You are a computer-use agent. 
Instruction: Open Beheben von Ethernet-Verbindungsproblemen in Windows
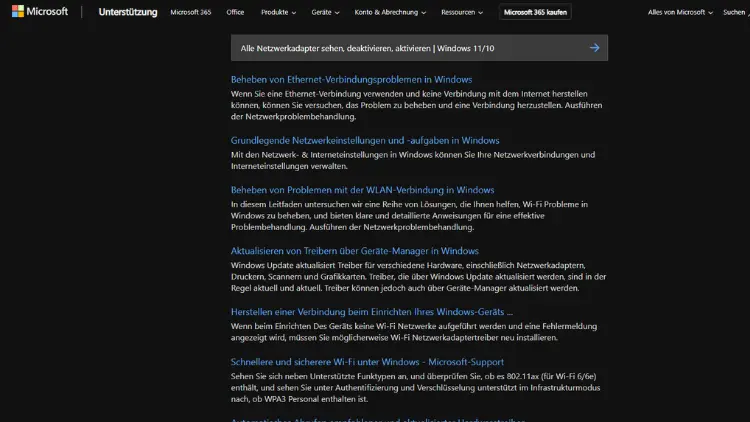[x=351, y=79]
